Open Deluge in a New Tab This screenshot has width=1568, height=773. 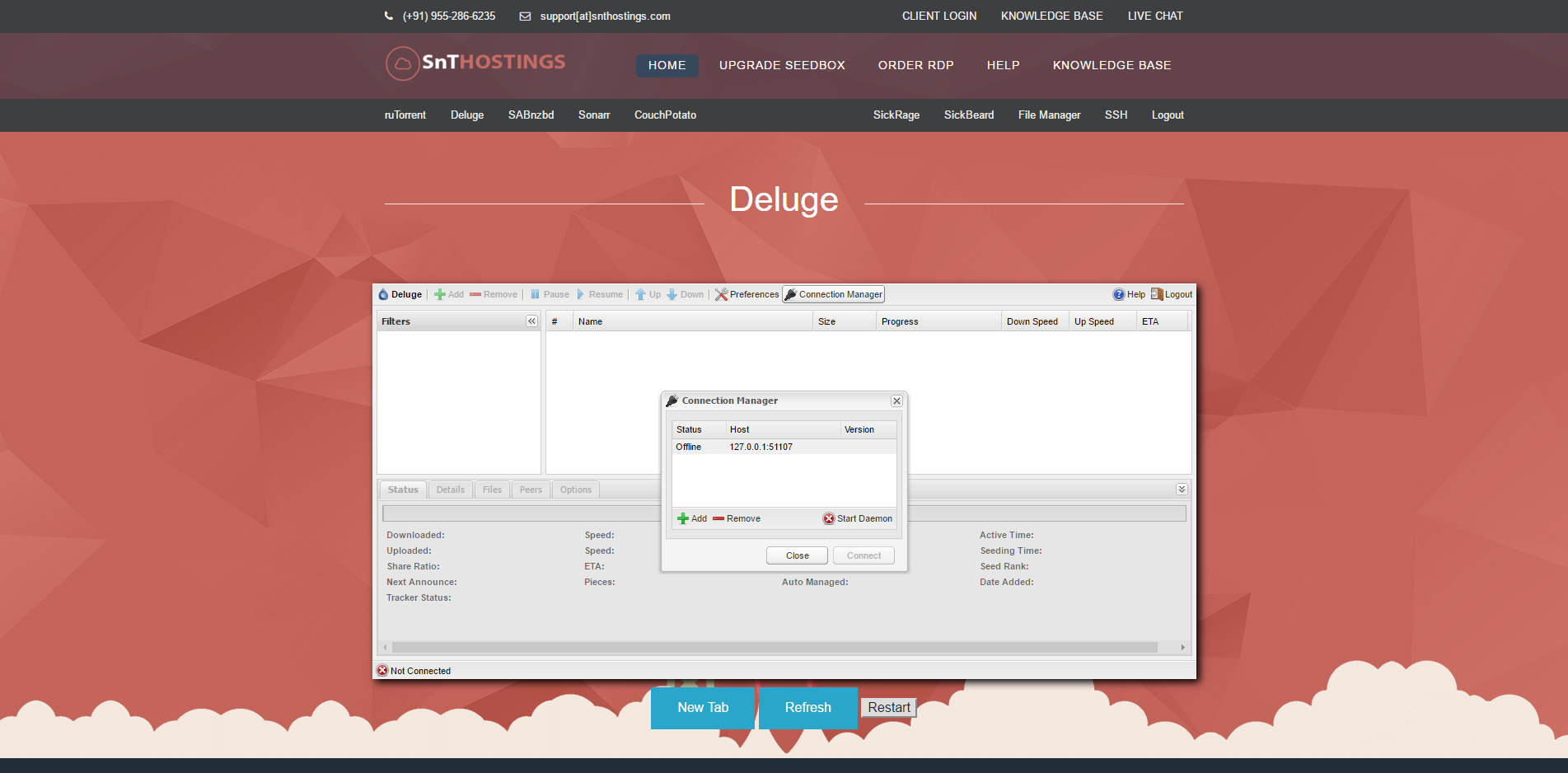(703, 708)
